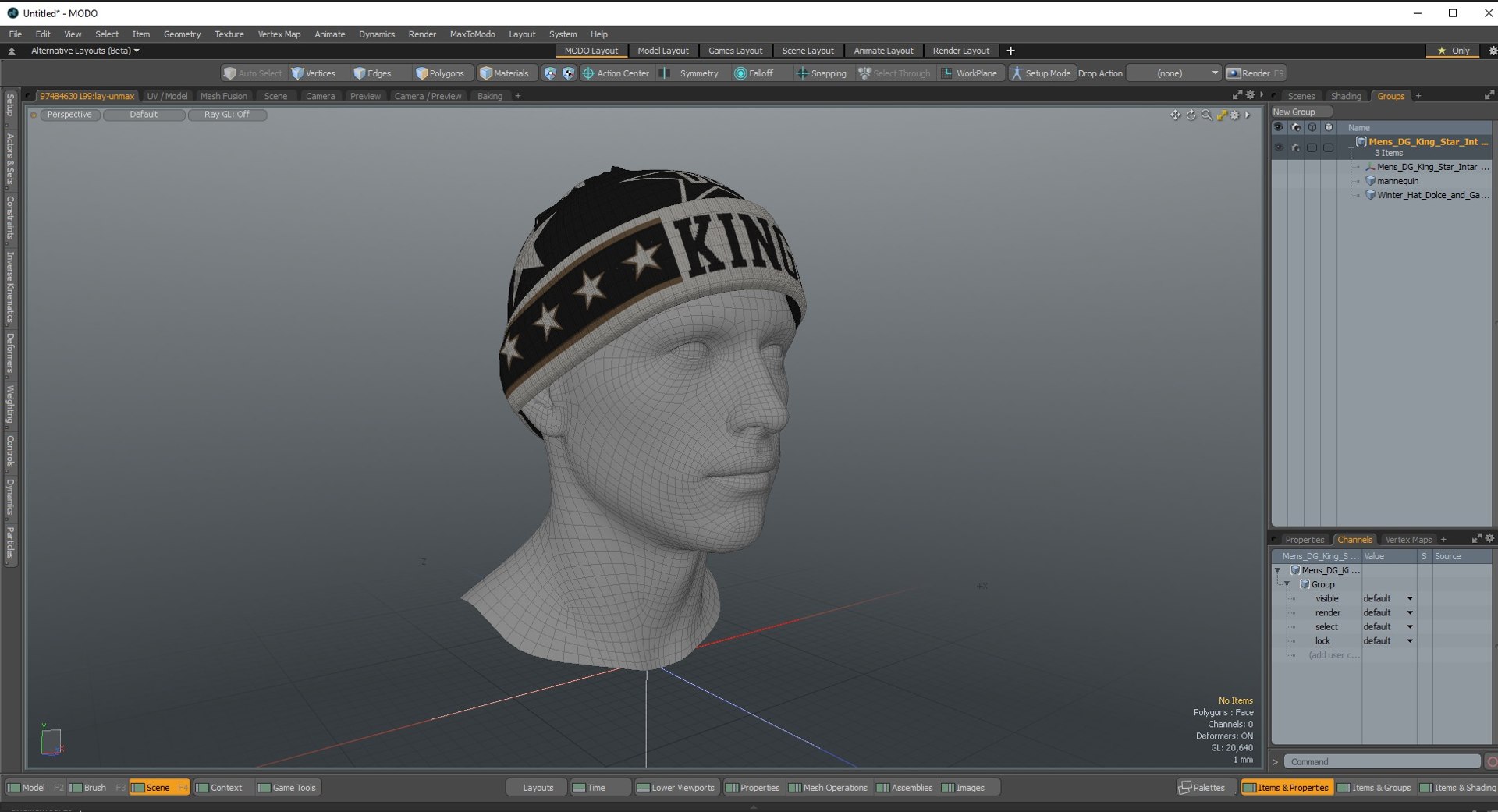Image resolution: width=1498 pixels, height=812 pixels.
Task: Switch to the Shading tab
Action: point(1346,96)
